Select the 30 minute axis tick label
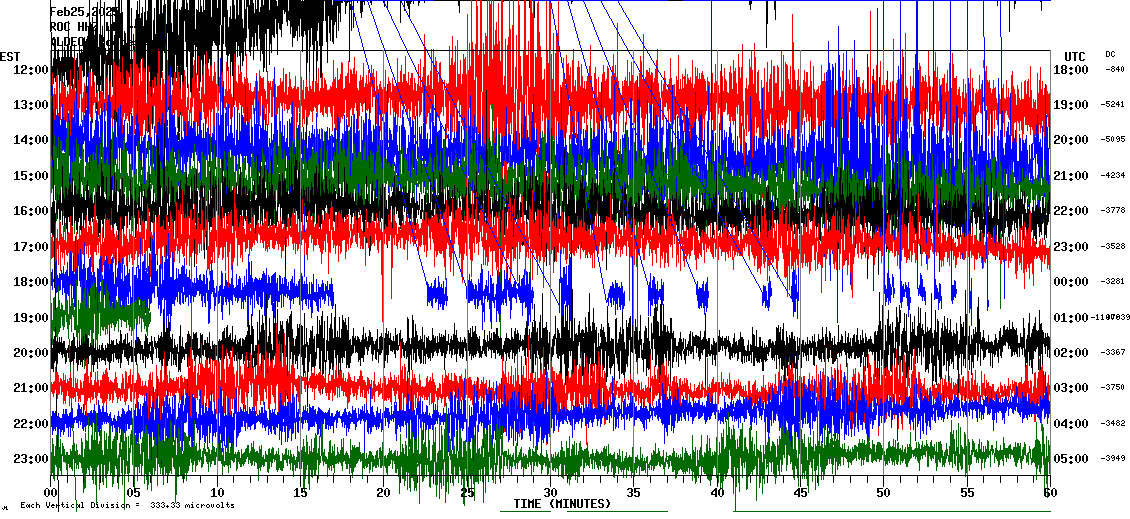Viewport: 1130px width, 519px height. tap(550, 492)
